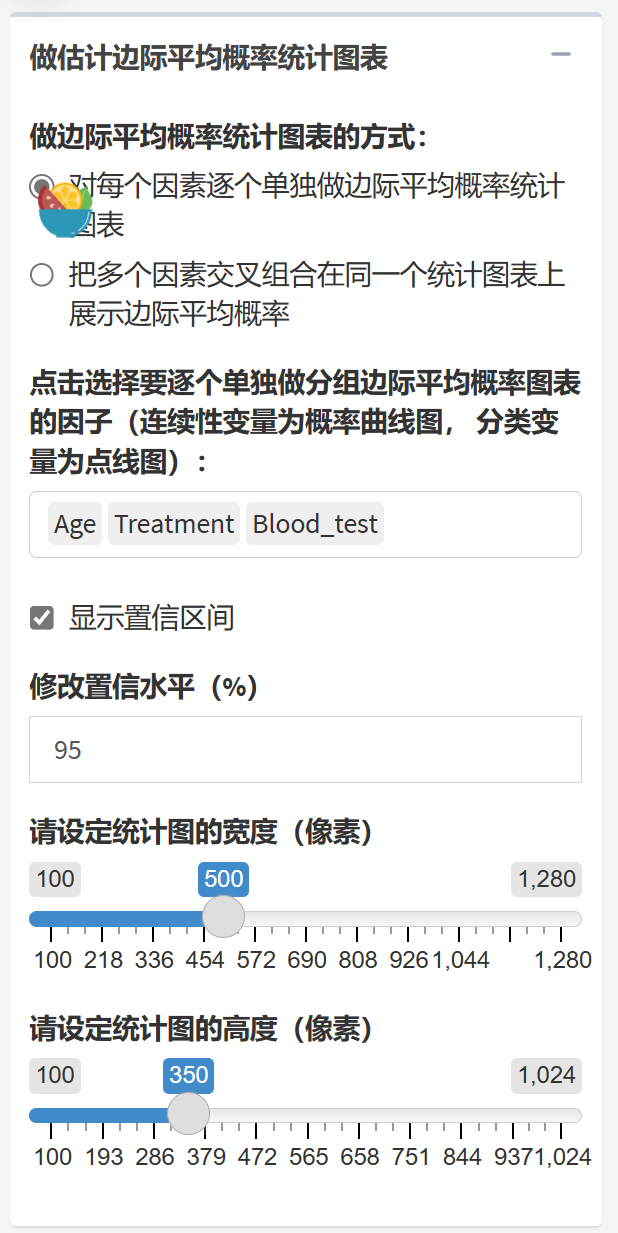Click the 100 minimum width label
Viewport: 618px width, 1233px height.
55,880
